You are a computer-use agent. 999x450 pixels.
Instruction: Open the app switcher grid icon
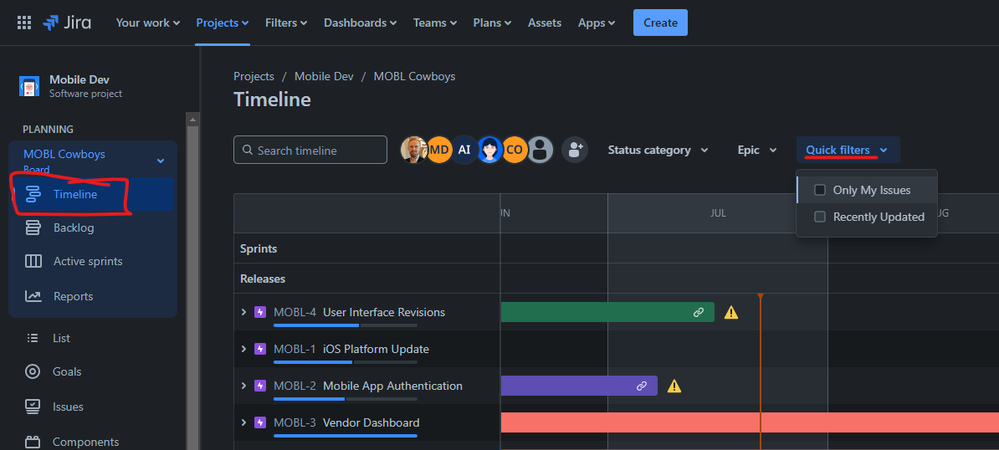coord(24,23)
